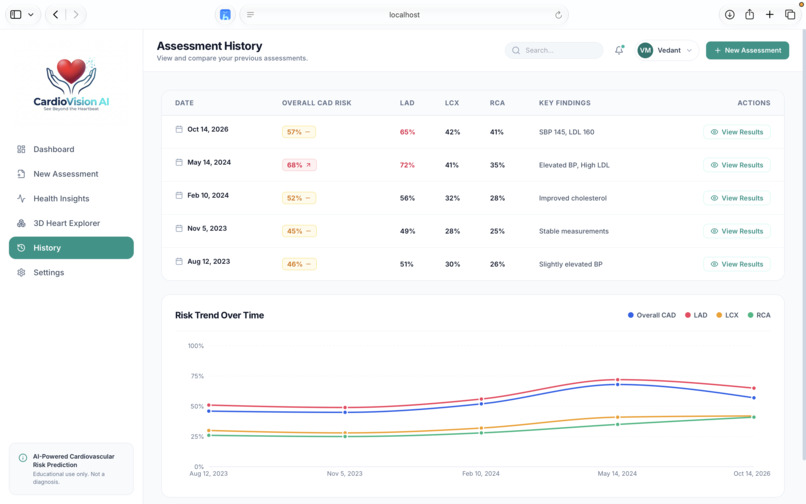Start a New Assessment via green button

click(747, 50)
